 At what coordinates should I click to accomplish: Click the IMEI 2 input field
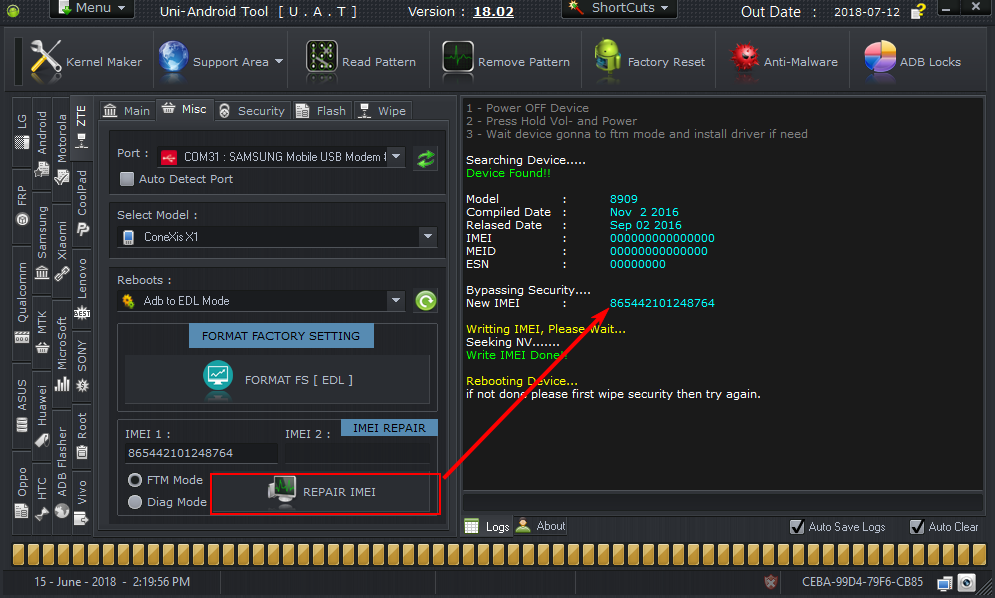(357, 453)
